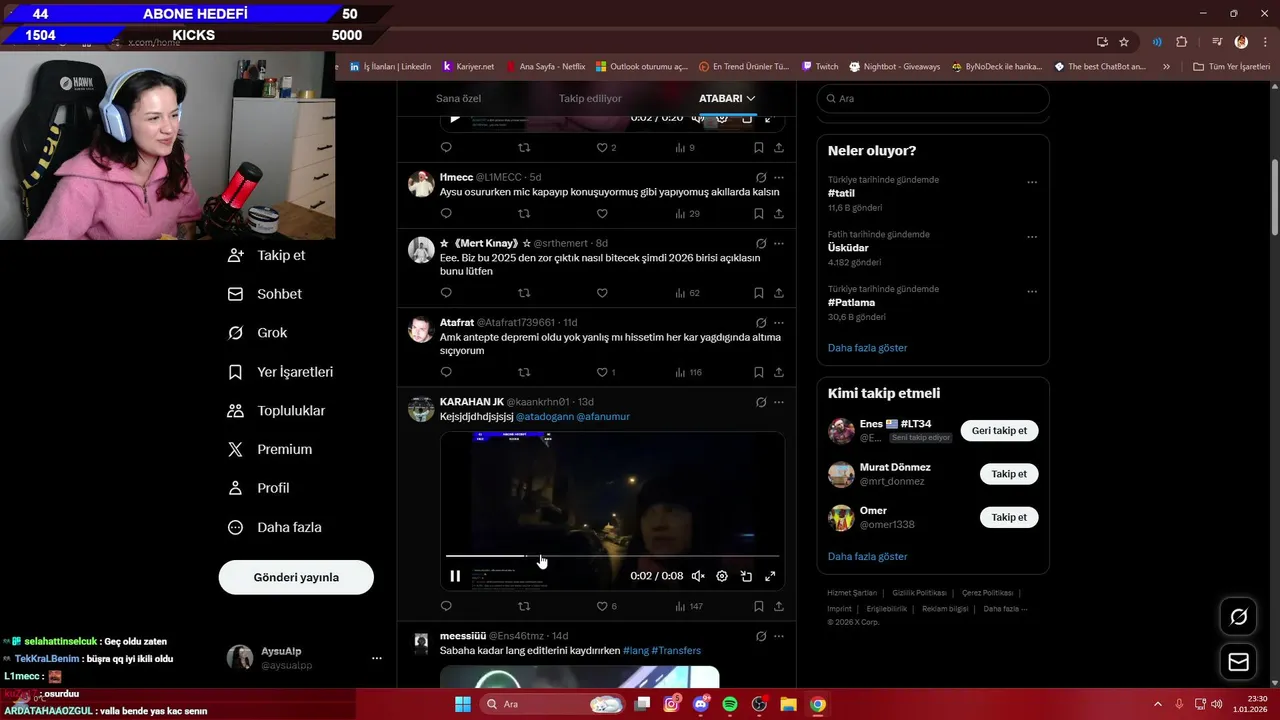1280x720 pixels.
Task: Bookmark the KARAHAN JK post
Action: click(x=759, y=606)
